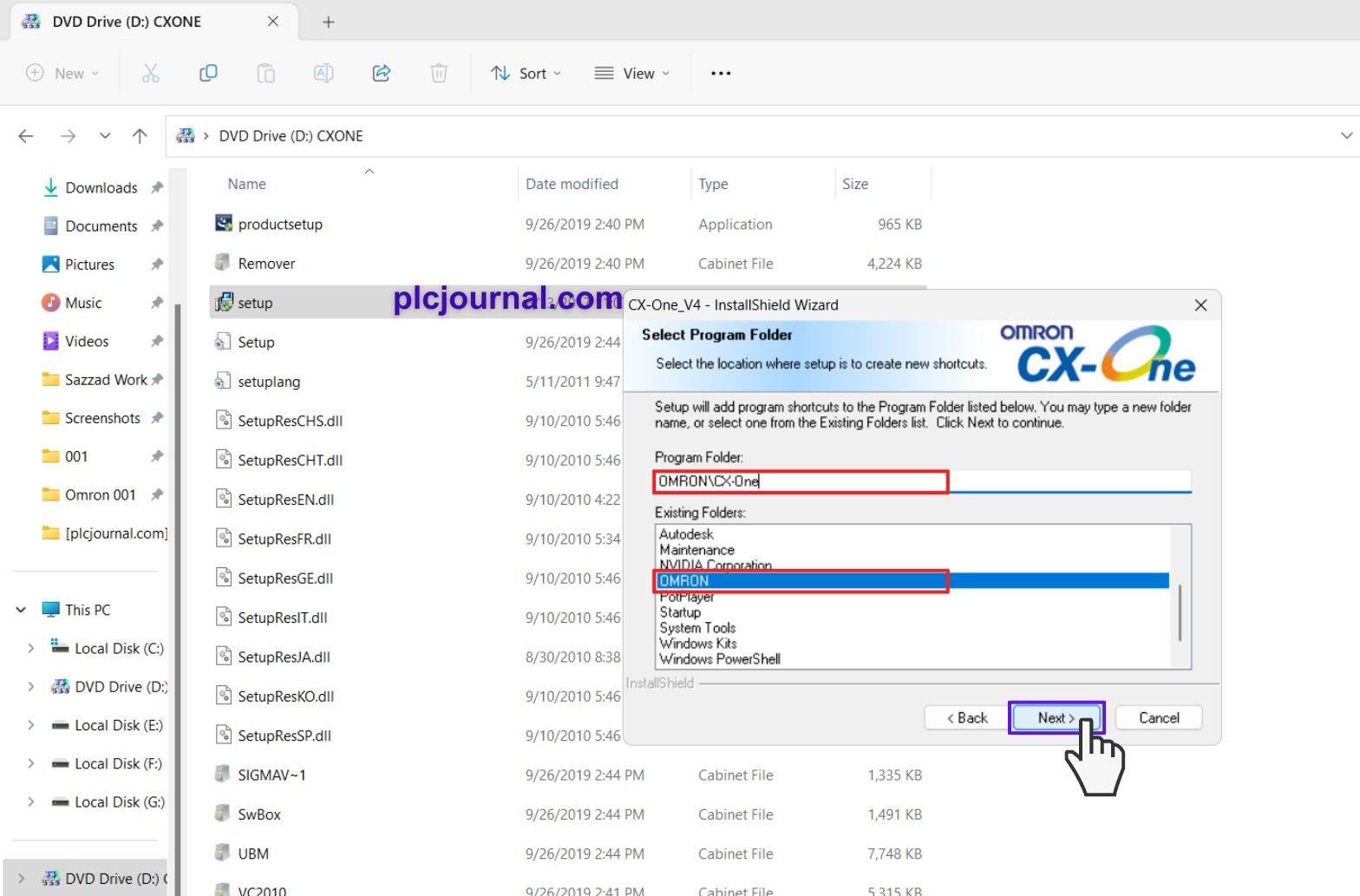1360x896 pixels.
Task: Expand the Local Disk (C:) node
Action: pos(31,649)
